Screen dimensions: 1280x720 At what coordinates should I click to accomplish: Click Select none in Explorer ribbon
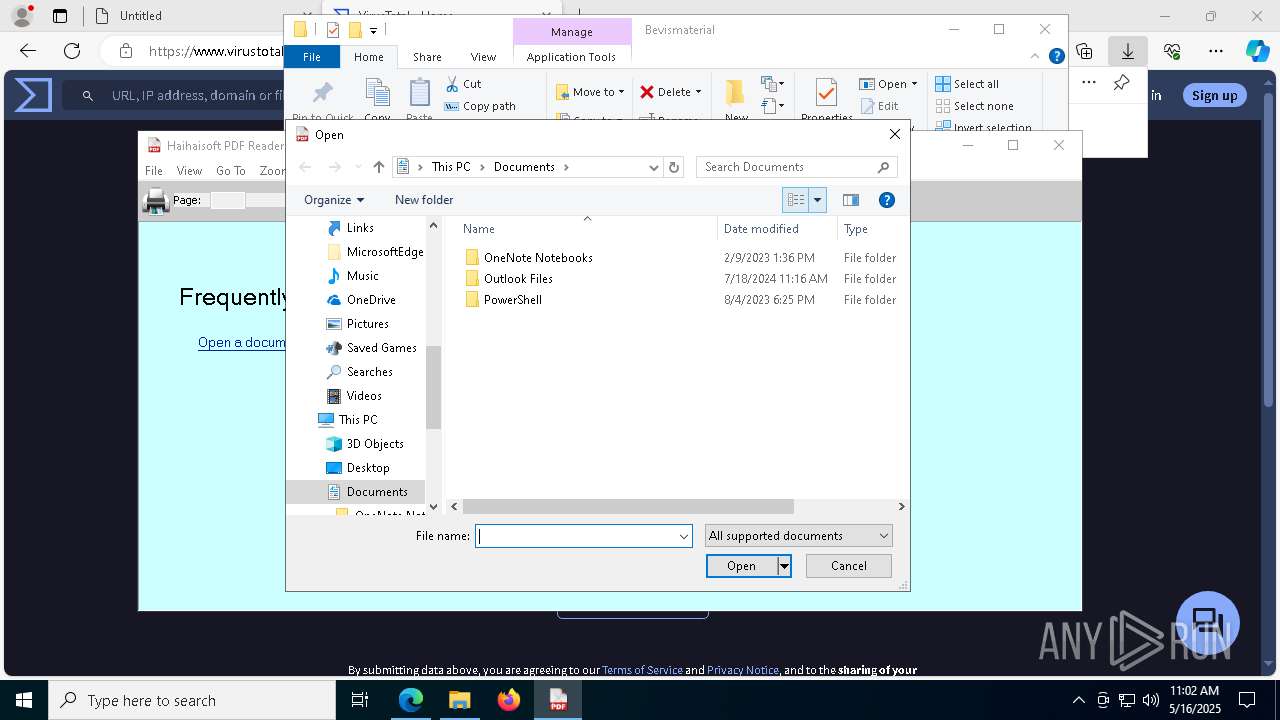point(974,106)
